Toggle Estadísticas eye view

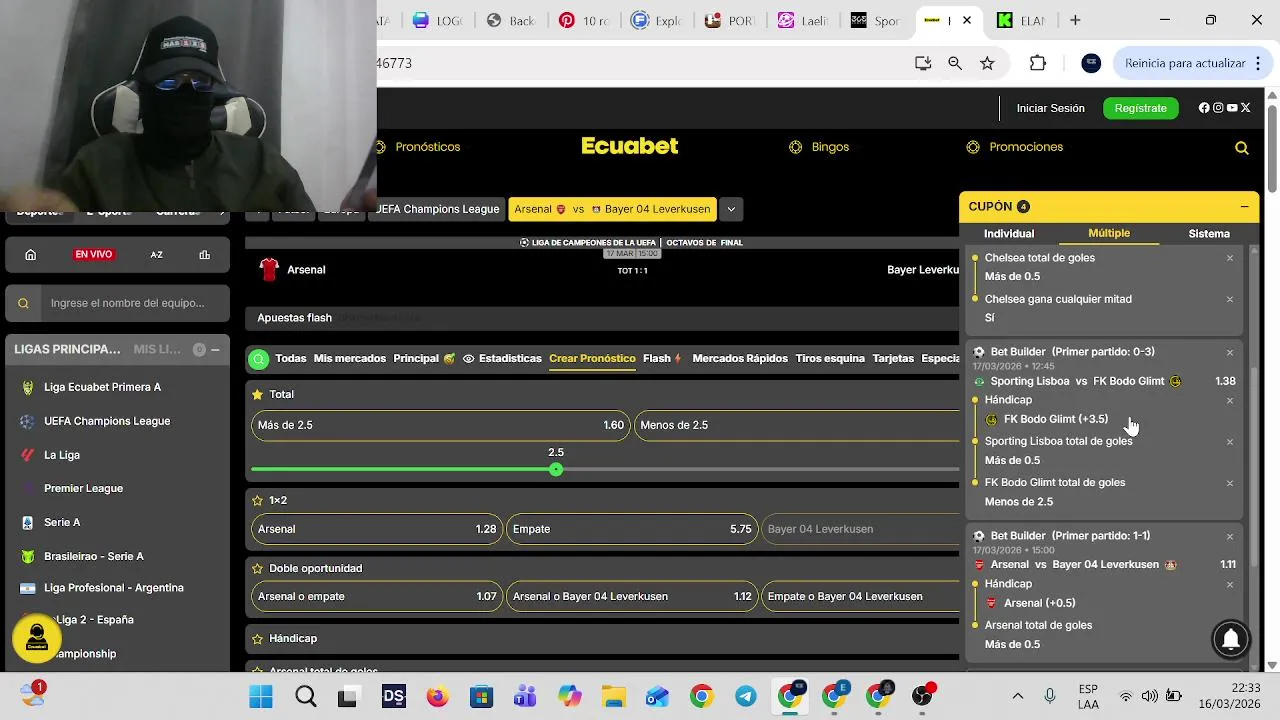pos(468,359)
